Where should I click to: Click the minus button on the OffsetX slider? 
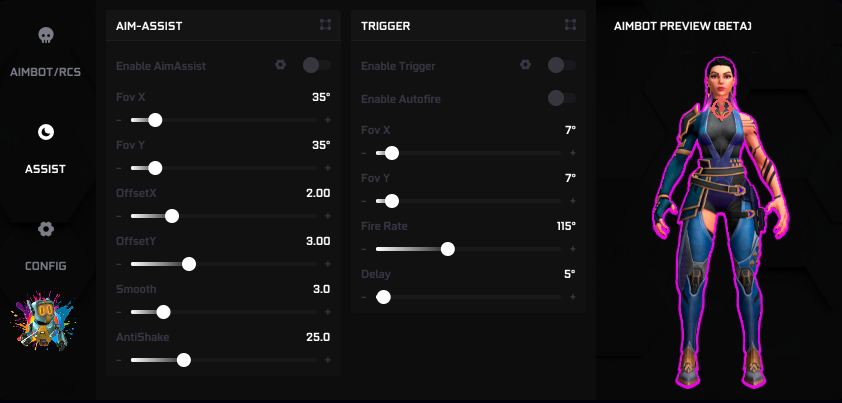pyautogui.click(x=119, y=216)
